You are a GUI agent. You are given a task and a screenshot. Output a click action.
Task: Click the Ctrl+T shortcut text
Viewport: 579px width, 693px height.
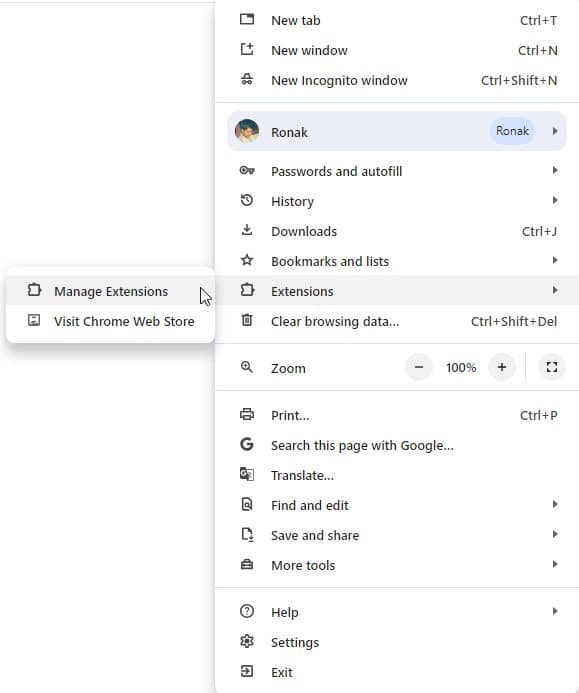coord(538,20)
